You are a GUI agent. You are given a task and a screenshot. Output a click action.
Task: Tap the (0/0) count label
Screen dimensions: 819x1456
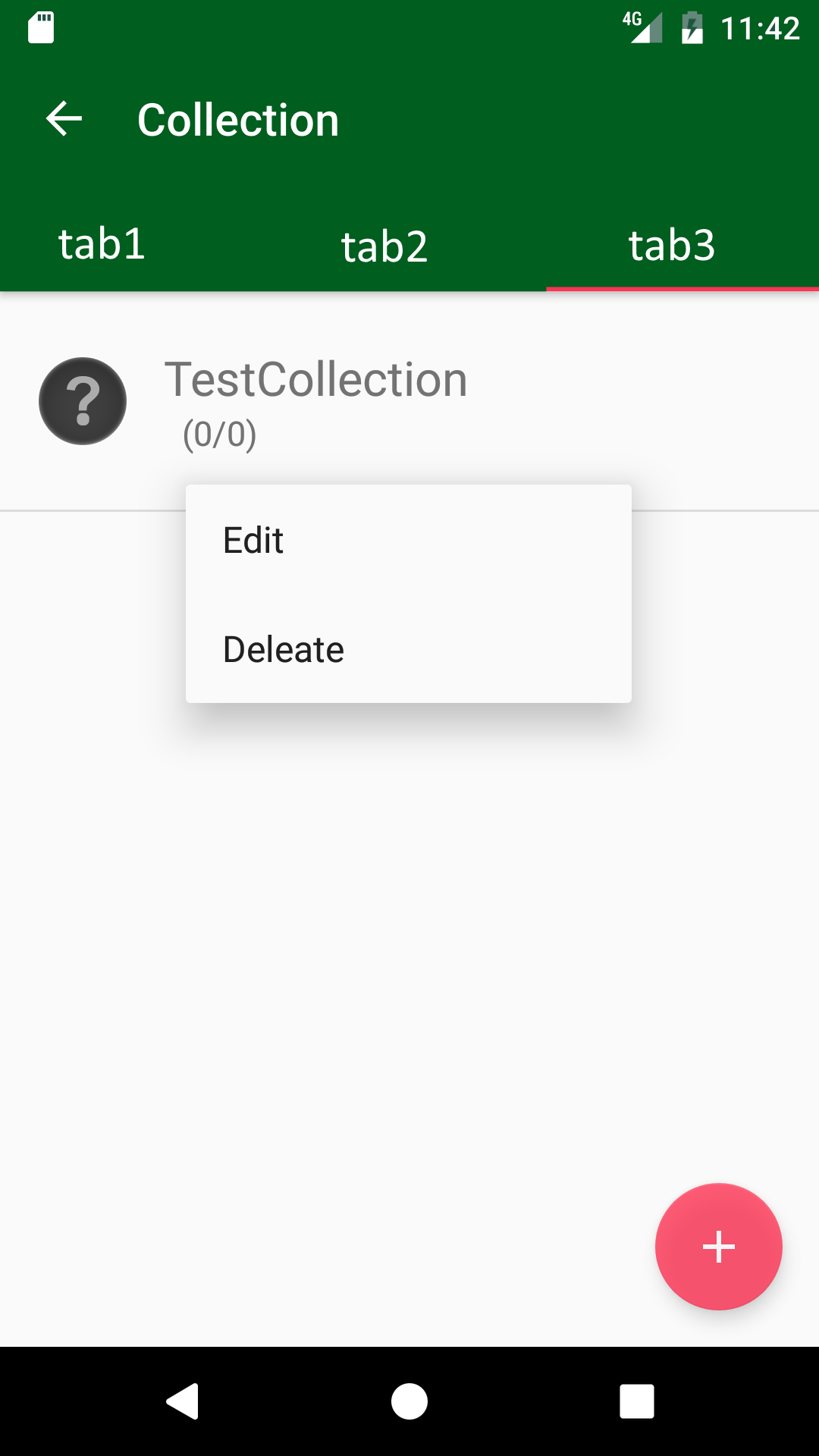220,435
